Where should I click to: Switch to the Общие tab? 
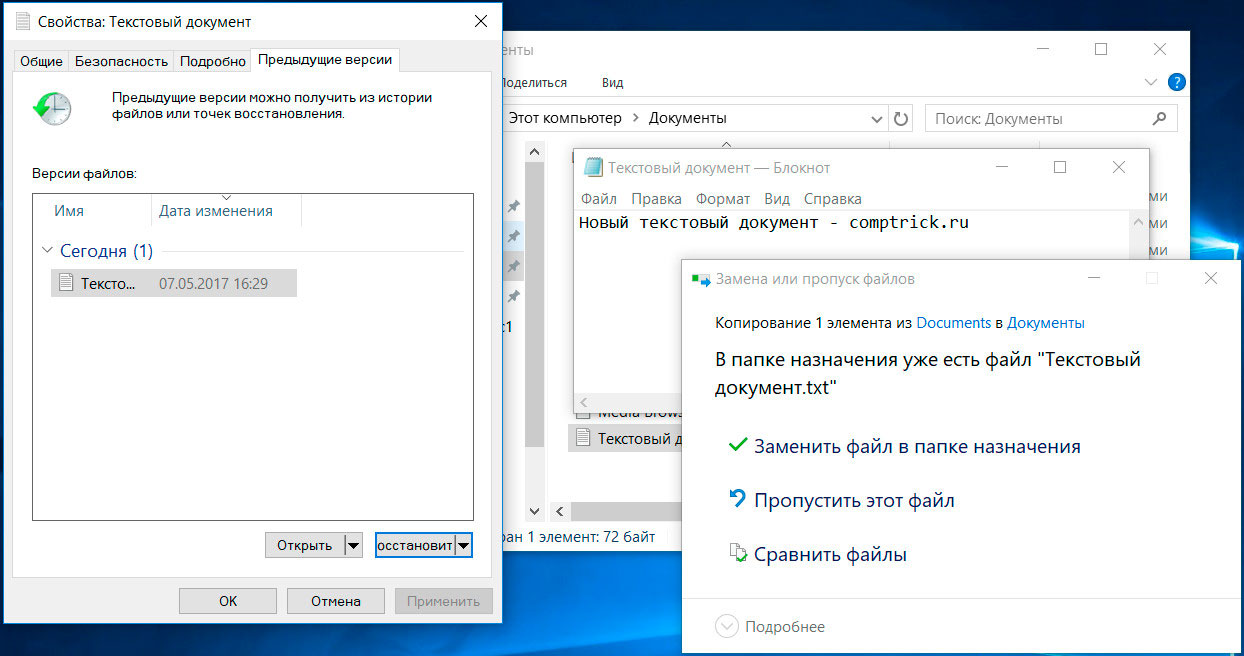(42, 61)
